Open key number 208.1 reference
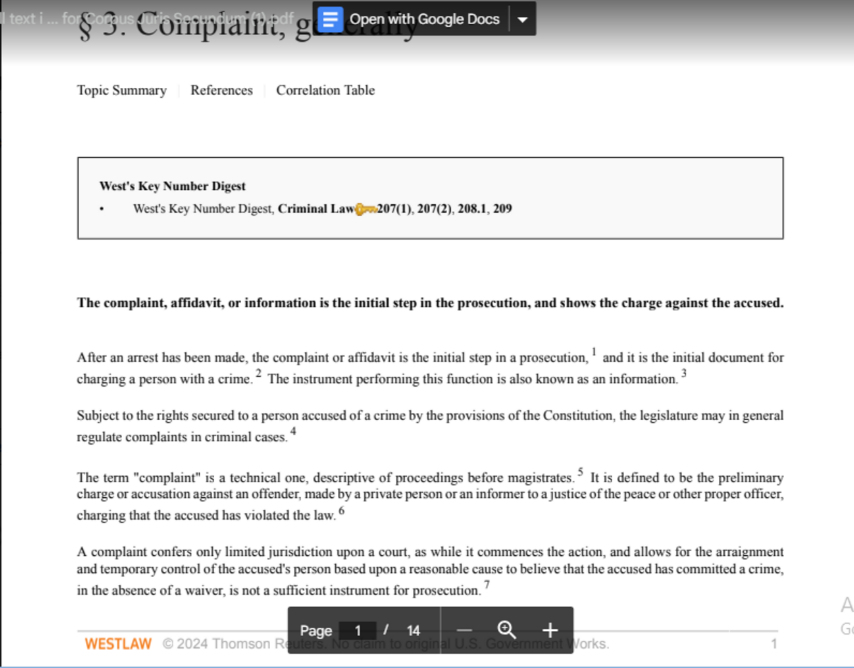 (472, 209)
